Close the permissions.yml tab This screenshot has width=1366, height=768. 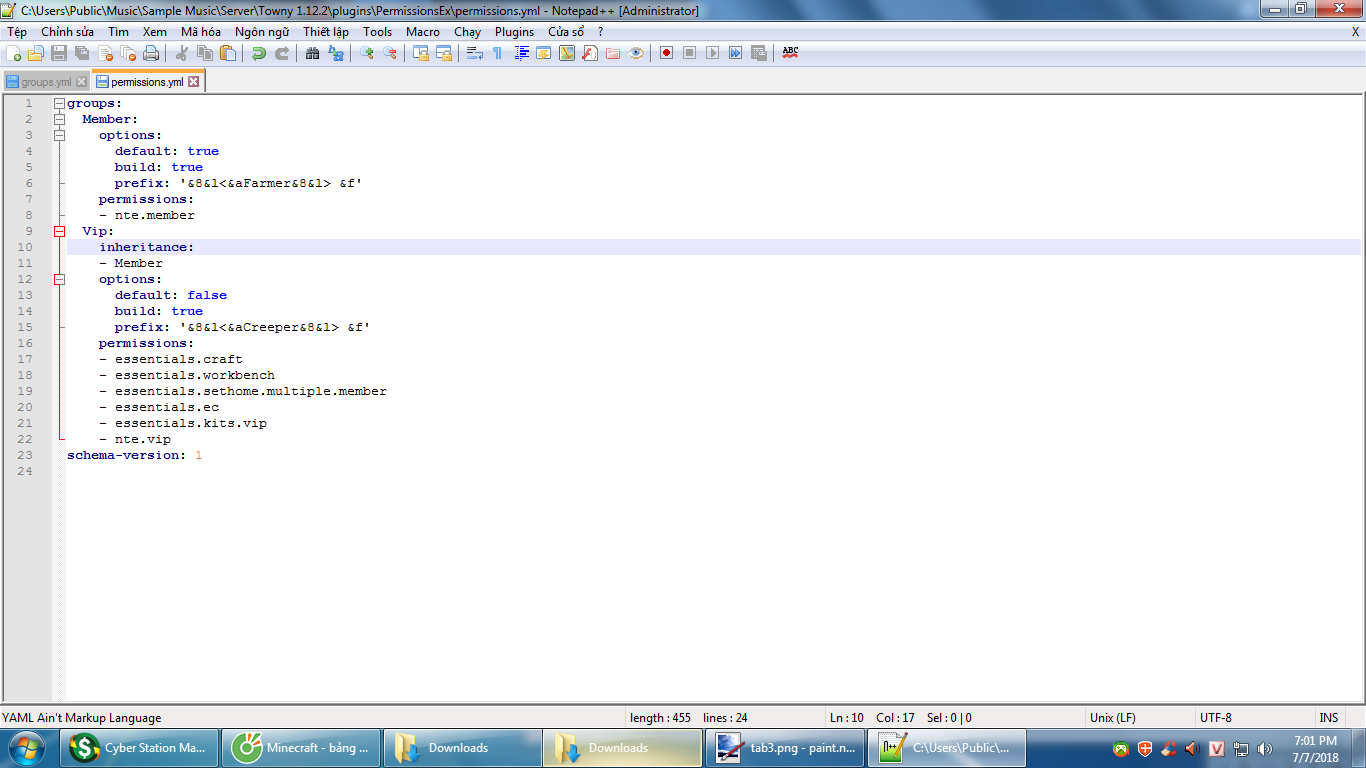click(x=192, y=83)
